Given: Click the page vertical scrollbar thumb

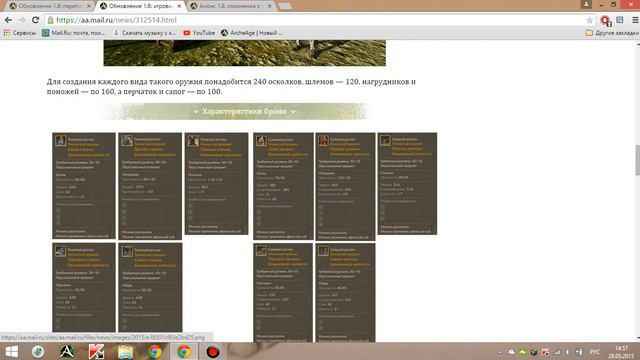Looking at the screenshot, I should tap(637, 160).
